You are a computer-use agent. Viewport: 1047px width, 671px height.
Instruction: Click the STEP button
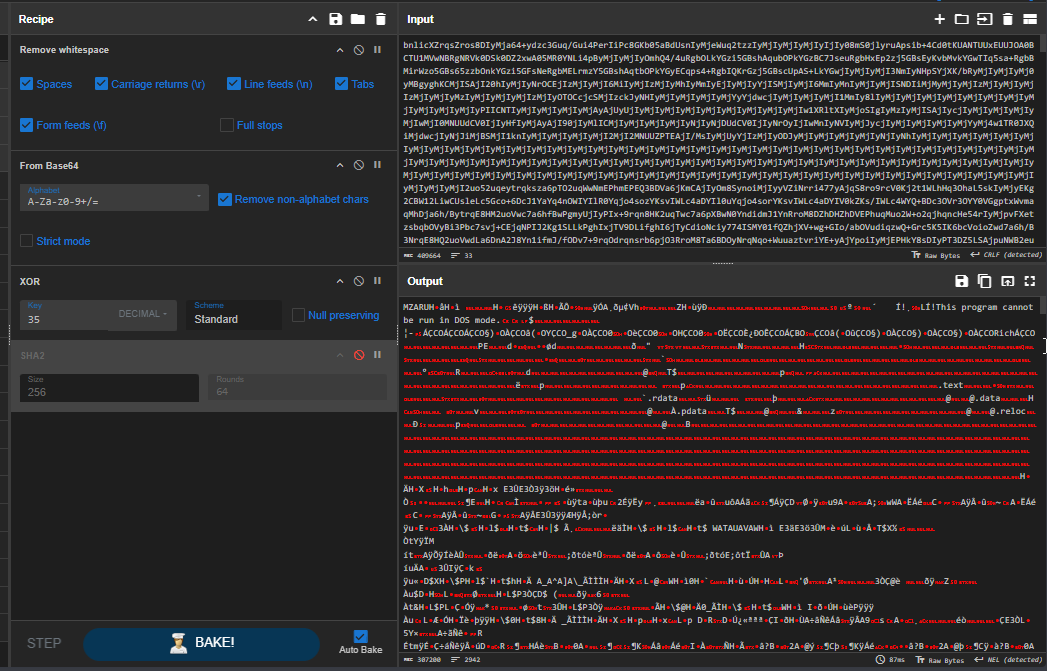tap(44, 643)
